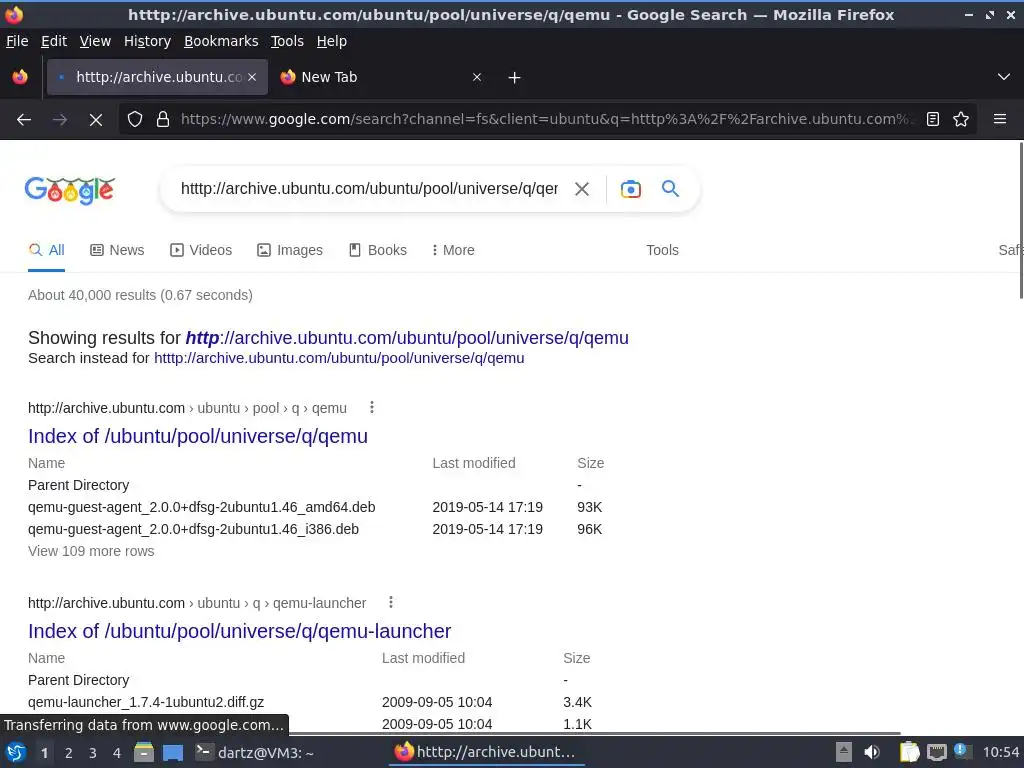The width and height of the screenshot is (1024, 768).
Task: Select the Videos search tab
Action: [x=200, y=250]
